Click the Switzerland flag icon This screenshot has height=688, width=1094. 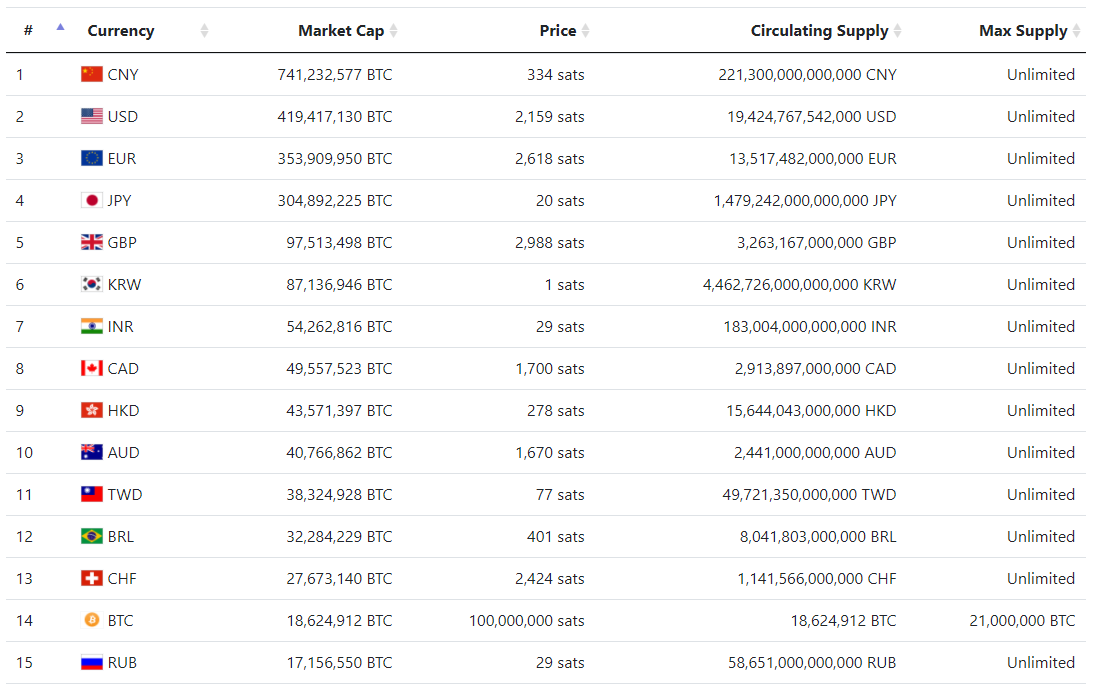click(92, 578)
